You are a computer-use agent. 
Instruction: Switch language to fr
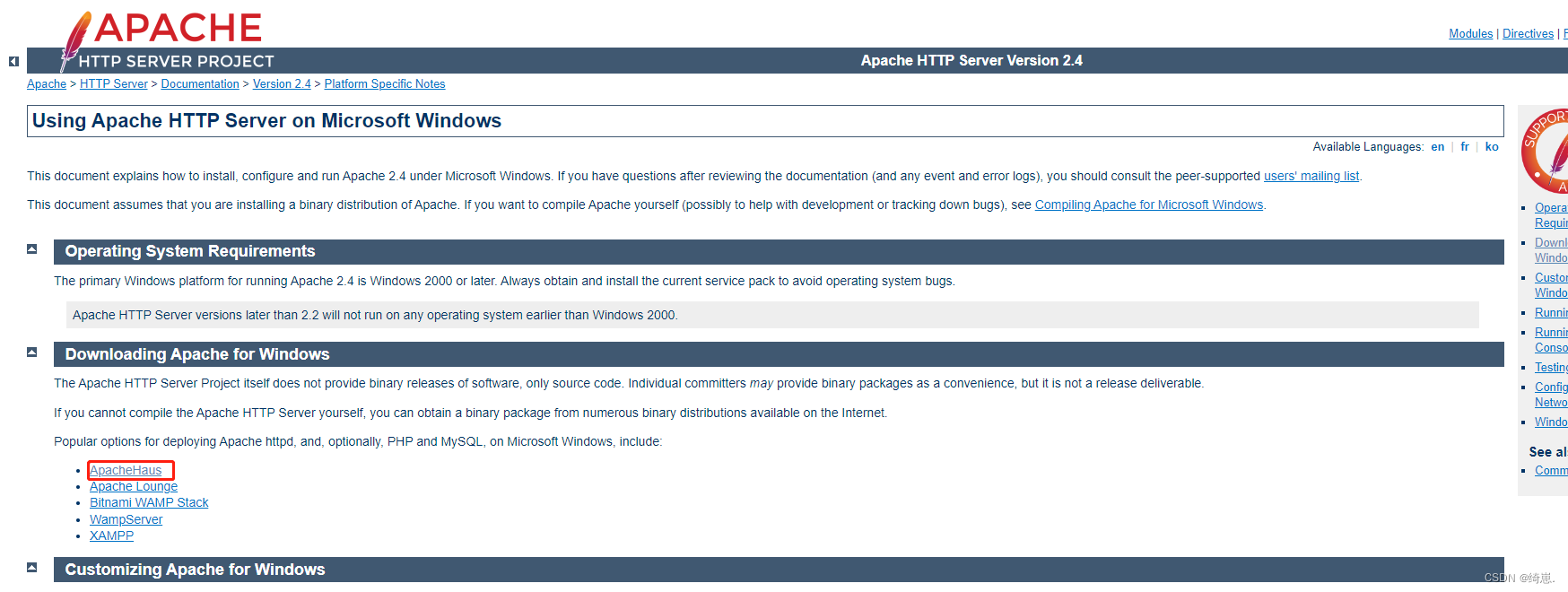[x=1465, y=146]
